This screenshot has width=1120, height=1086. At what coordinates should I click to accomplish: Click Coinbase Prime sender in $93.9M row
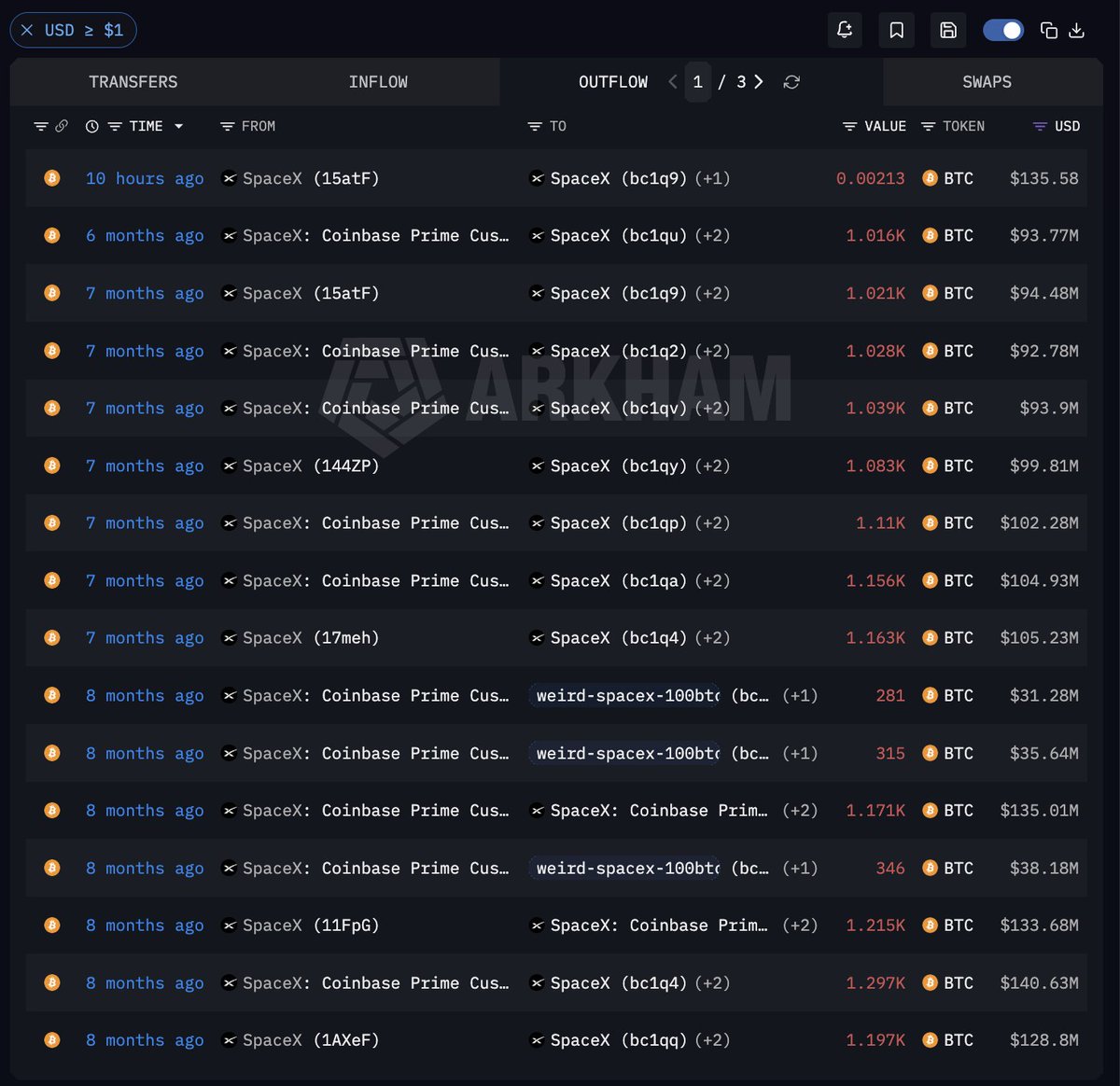coord(376,409)
